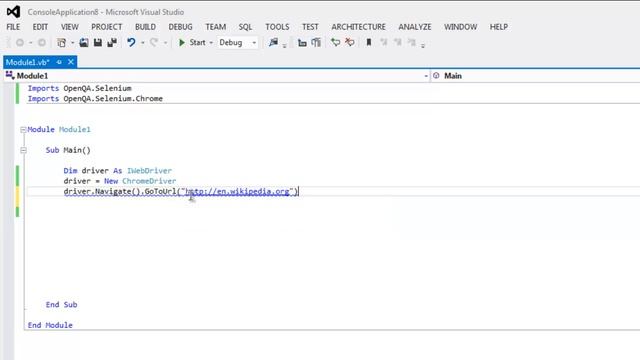The height and width of the screenshot is (360, 640).
Task: Click the Imports OpenQA.Selenium.Chrome line
Action: coord(95,98)
